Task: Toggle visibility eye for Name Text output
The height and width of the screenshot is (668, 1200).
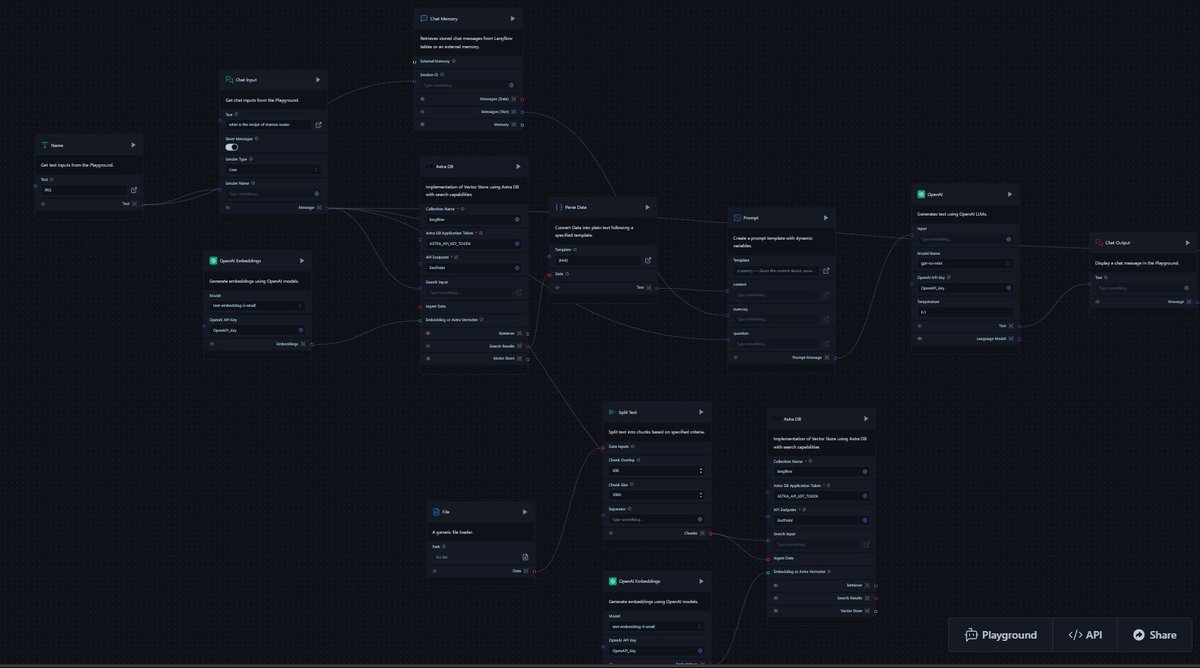Action: tap(43, 203)
